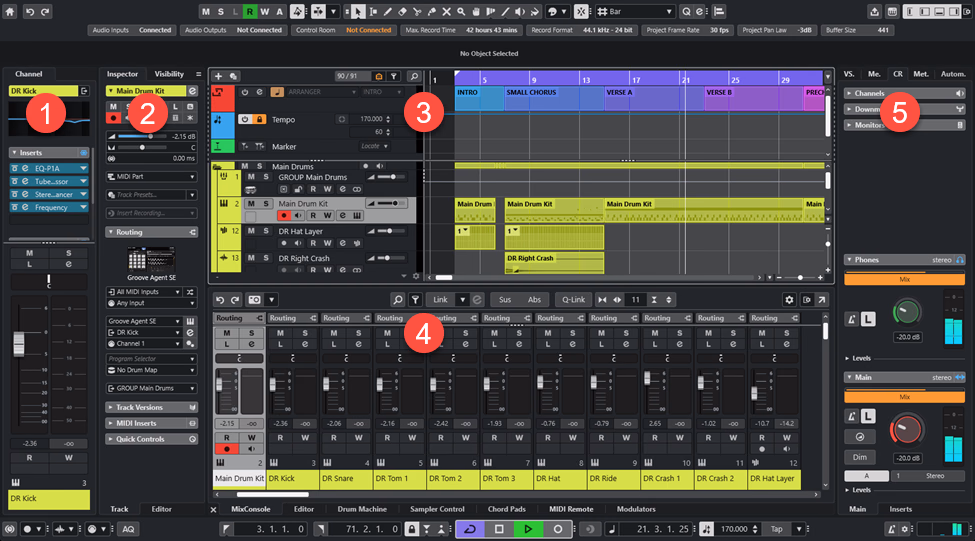Mute the Main Drum Kit track
Image resolution: width=975 pixels, height=541 pixels.
point(251,203)
